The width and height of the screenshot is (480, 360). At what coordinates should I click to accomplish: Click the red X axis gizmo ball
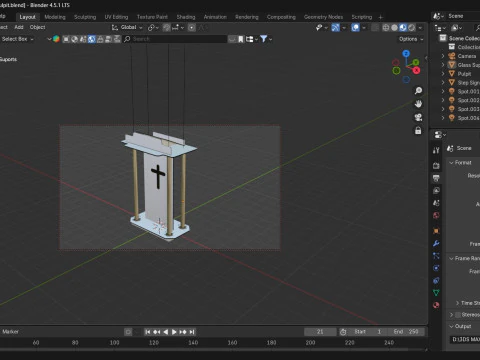(416, 70)
